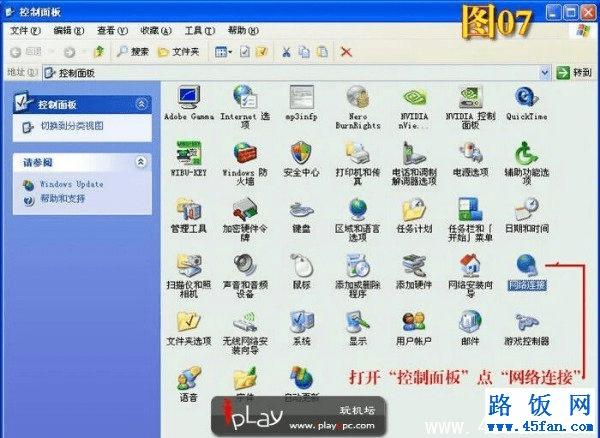This screenshot has width=600, height=438.
Task: Click the 搜索 toolbar button
Action: 132,52
